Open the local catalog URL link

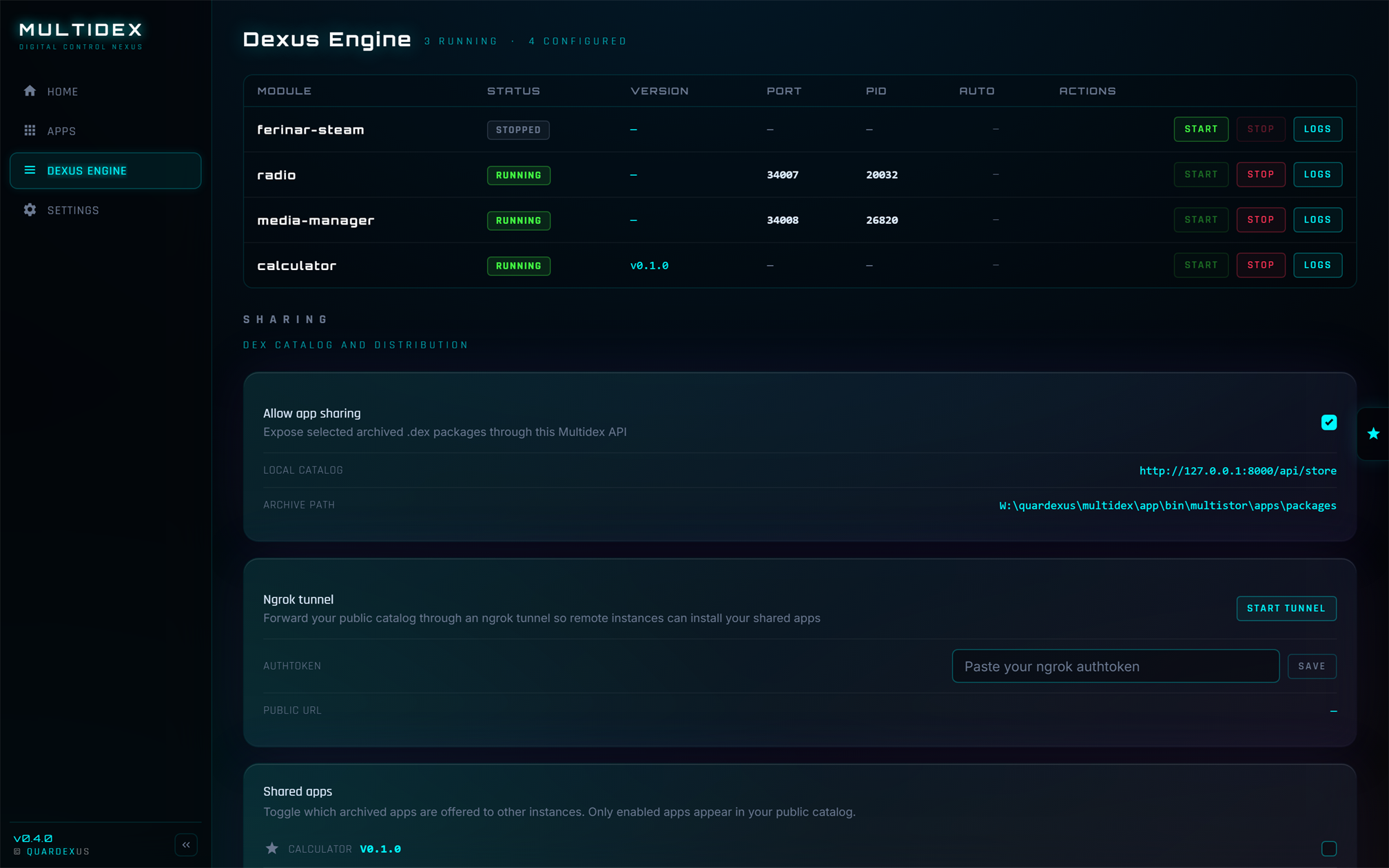point(1237,471)
